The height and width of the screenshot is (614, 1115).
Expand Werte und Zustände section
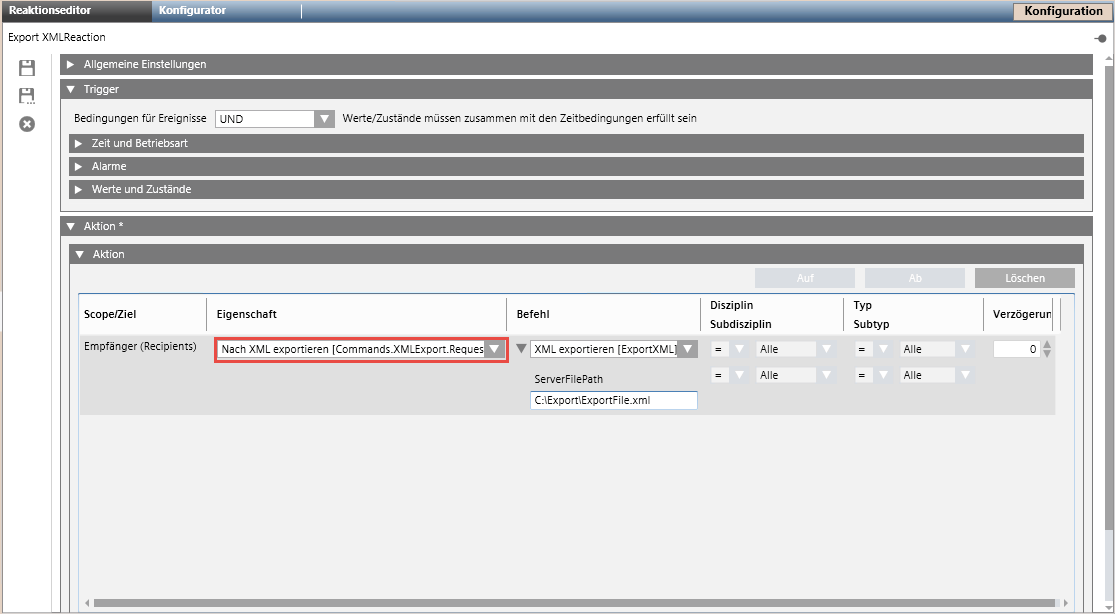[x=78, y=189]
